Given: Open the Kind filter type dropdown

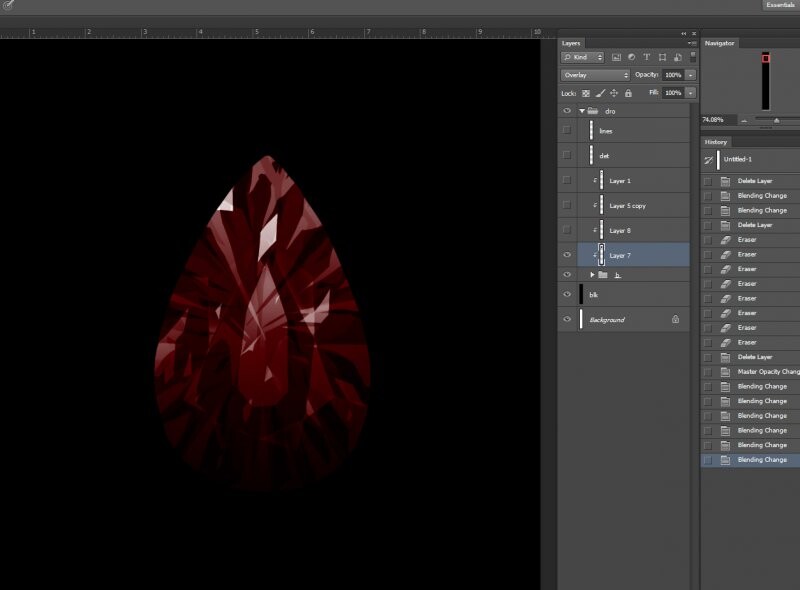Looking at the screenshot, I should coord(582,58).
